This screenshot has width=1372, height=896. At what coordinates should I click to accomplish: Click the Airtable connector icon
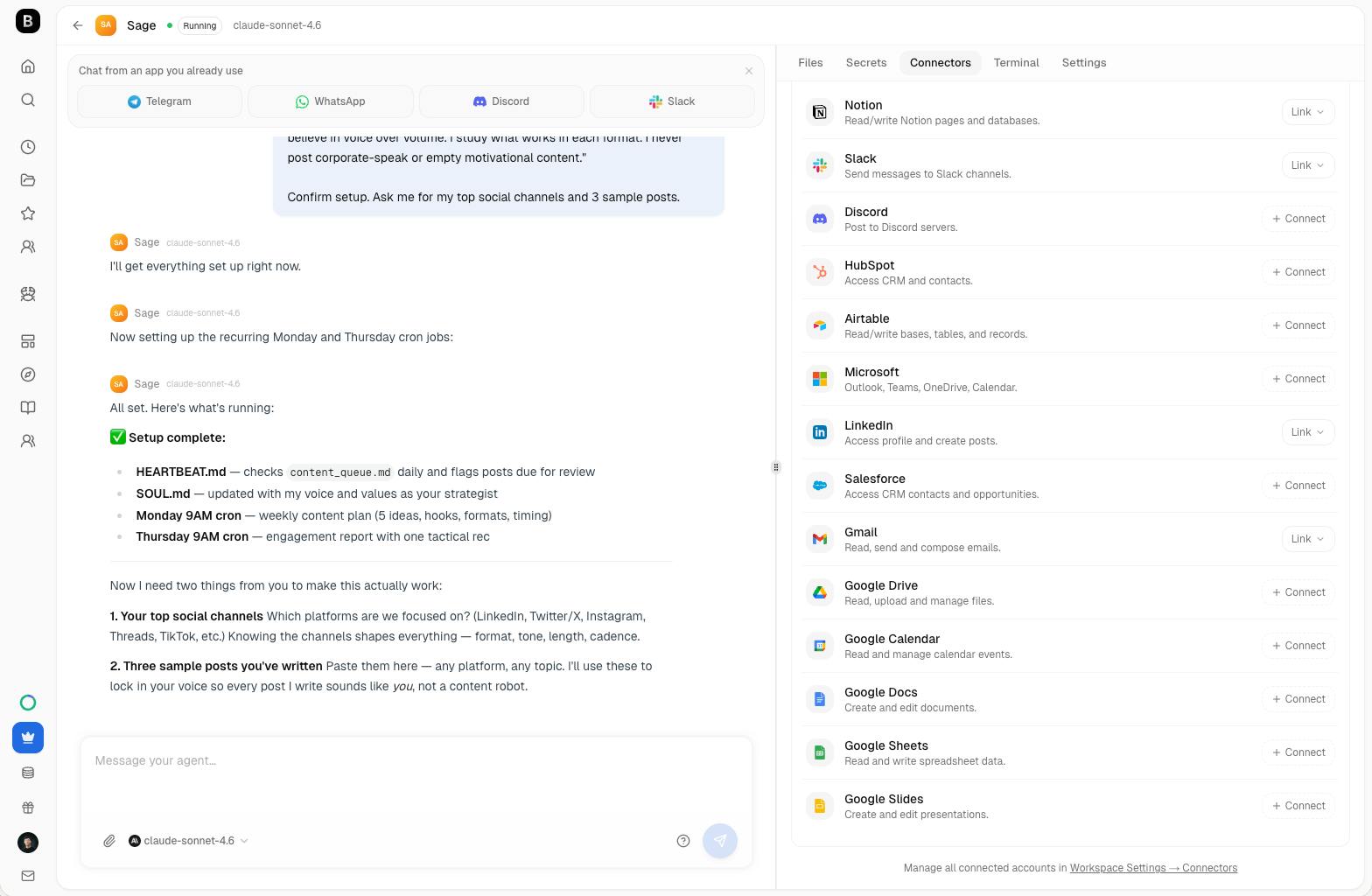coord(820,325)
